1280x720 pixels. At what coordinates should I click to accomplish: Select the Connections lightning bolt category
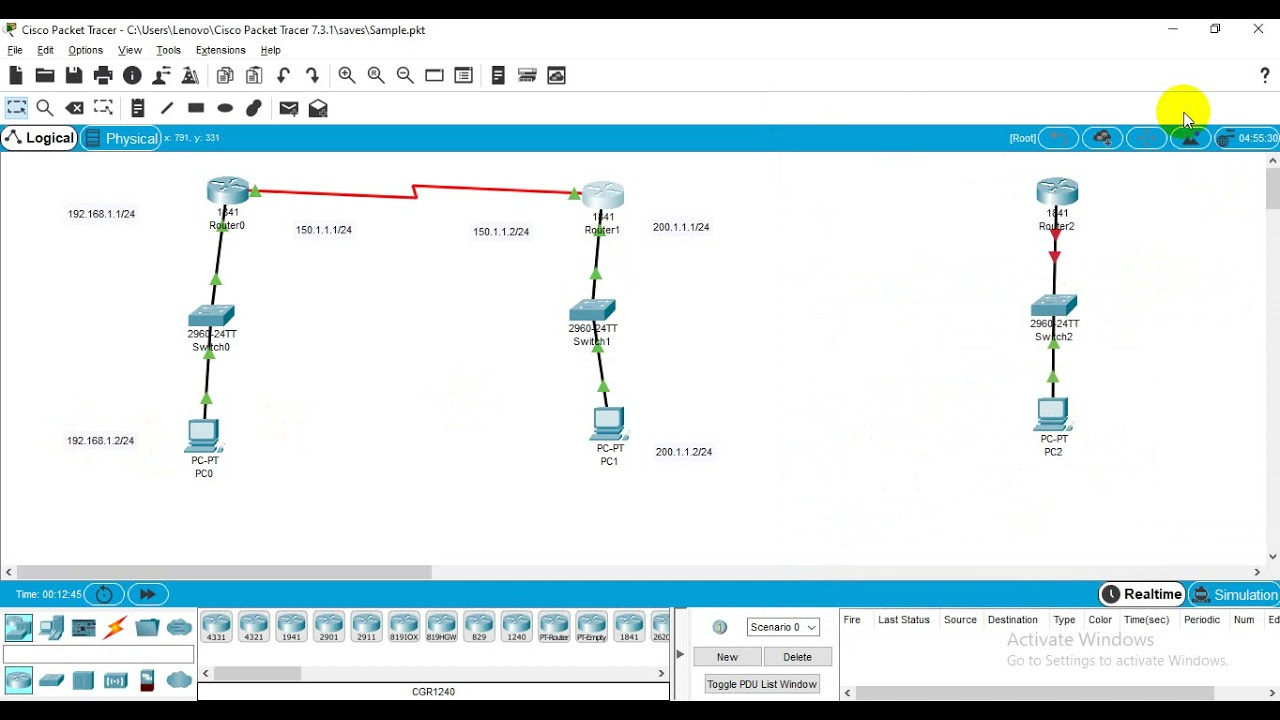[115, 627]
